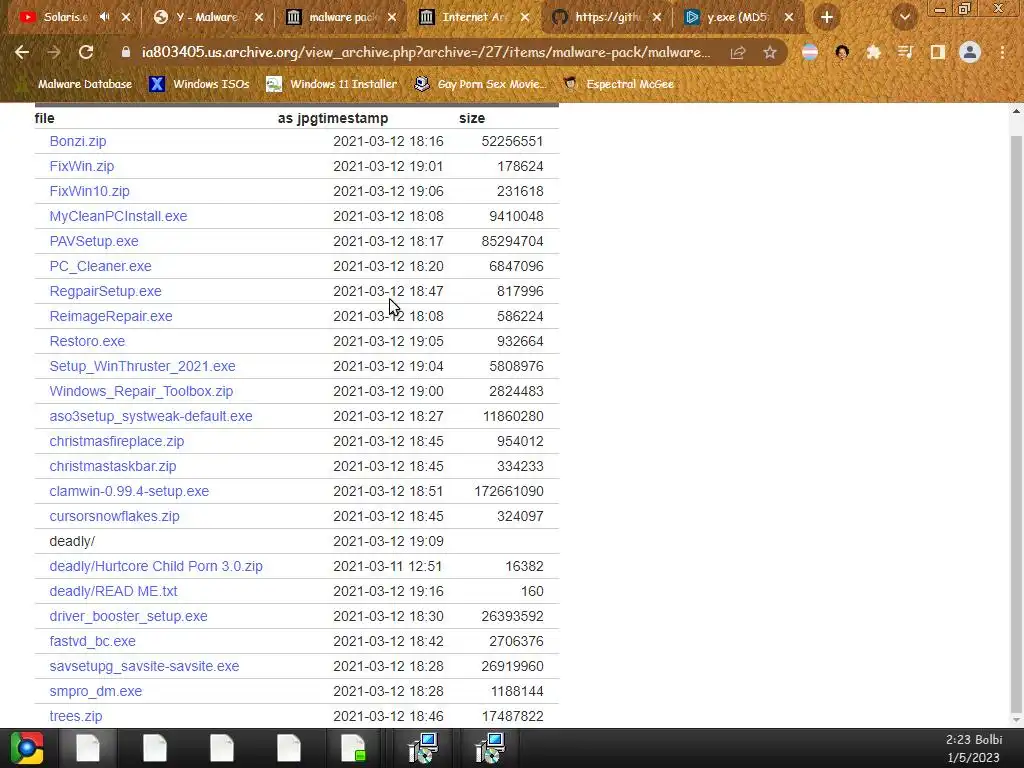This screenshot has width=1024, height=768.
Task: Go back to the previous page
Action: 22,52
